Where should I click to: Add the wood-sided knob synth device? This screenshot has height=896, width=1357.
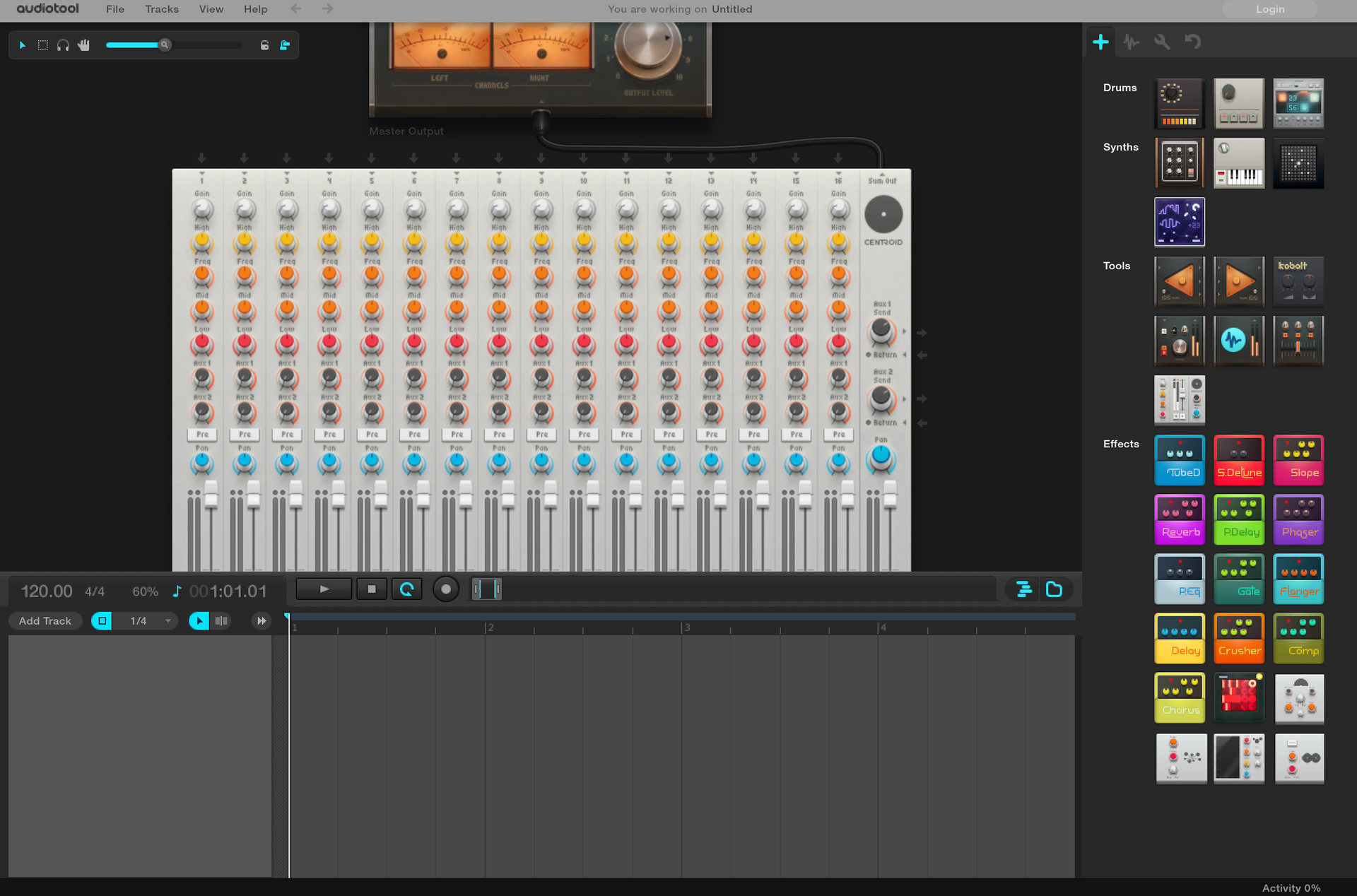tap(1180, 163)
